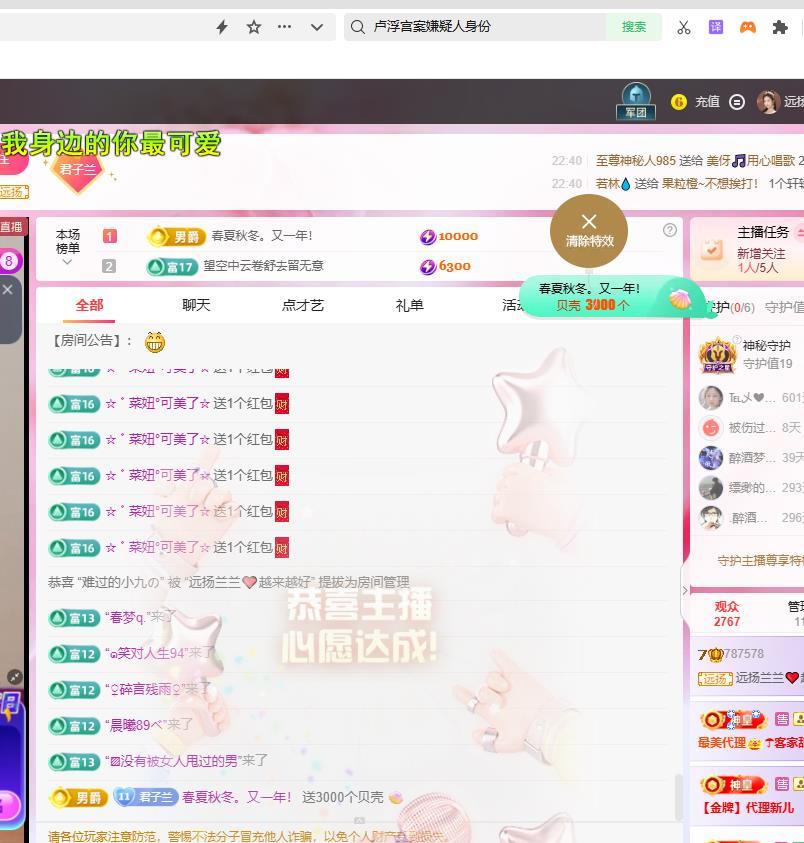Viewport: 804px width, 843px height.
Task: Switch to the 点才艺 tab
Action: tap(302, 305)
